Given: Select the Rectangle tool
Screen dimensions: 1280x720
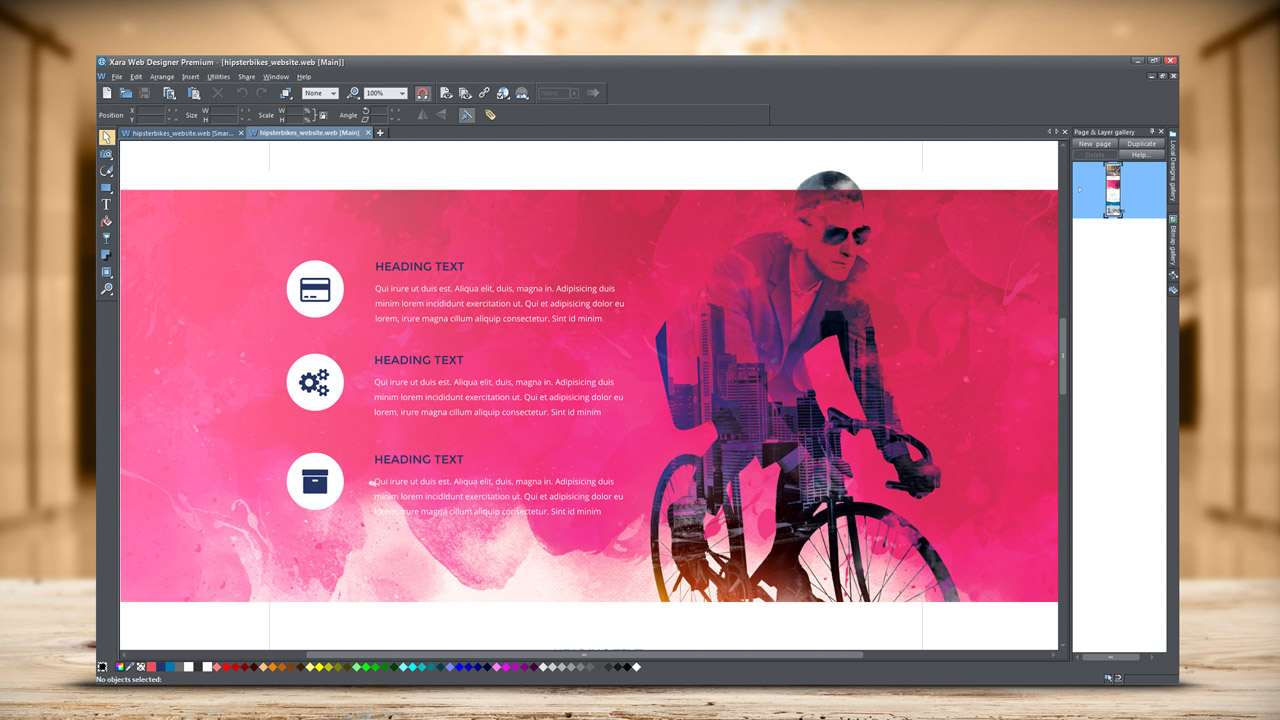Looking at the screenshot, I should pos(106,188).
